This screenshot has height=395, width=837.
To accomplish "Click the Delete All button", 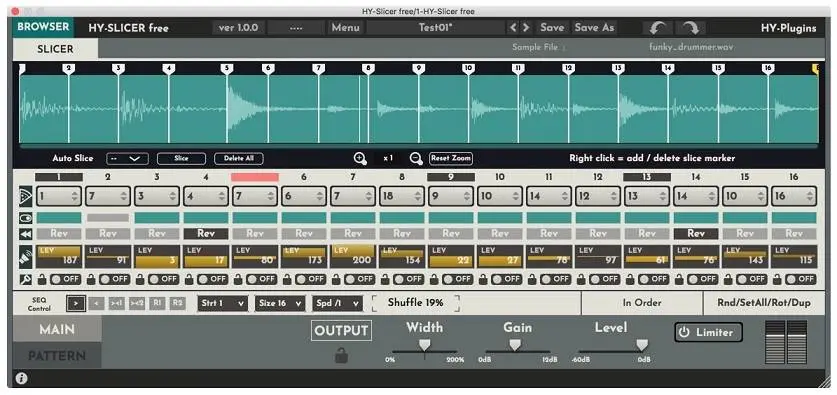I will click(239, 159).
